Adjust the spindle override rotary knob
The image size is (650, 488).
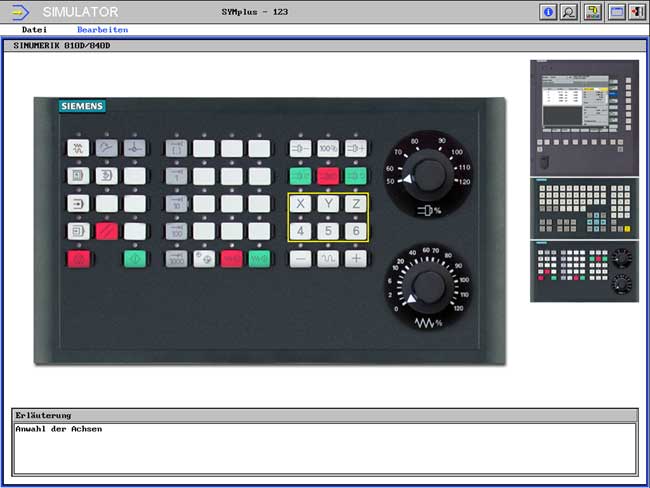click(x=428, y=177)
